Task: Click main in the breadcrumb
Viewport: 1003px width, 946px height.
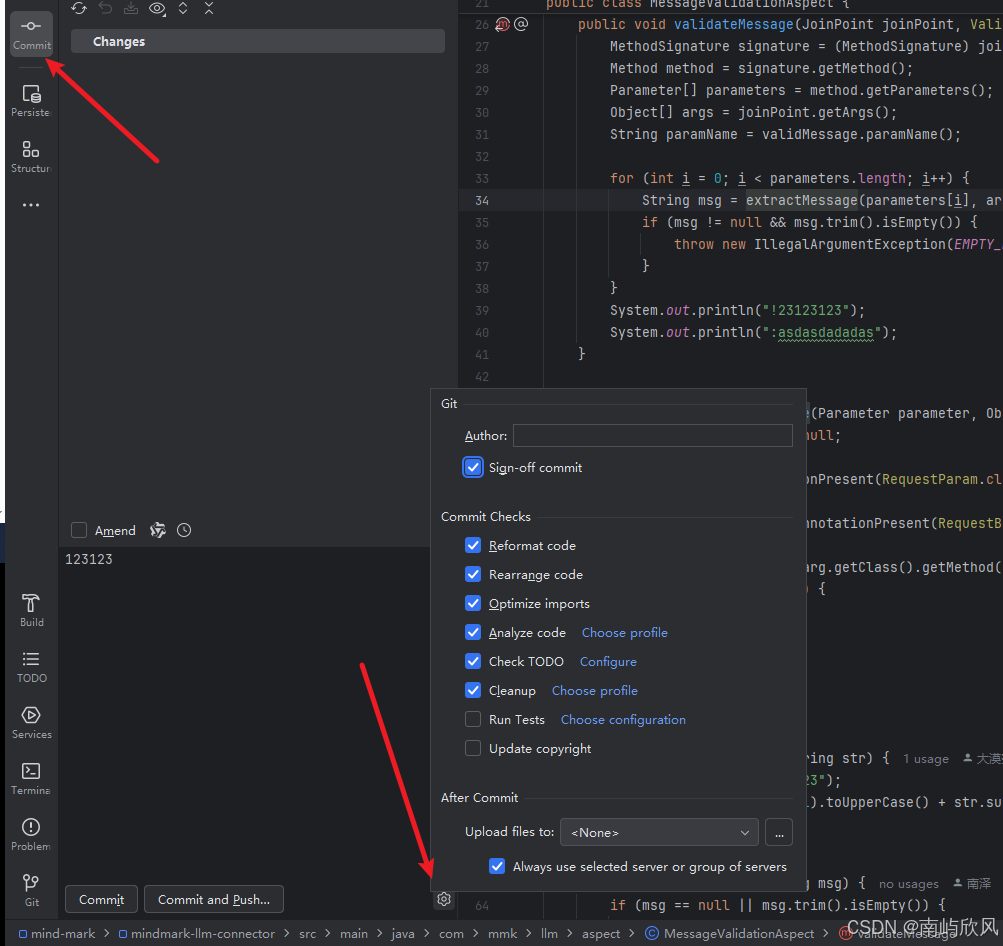Action: pyautogui.click(x=354, y=934)
